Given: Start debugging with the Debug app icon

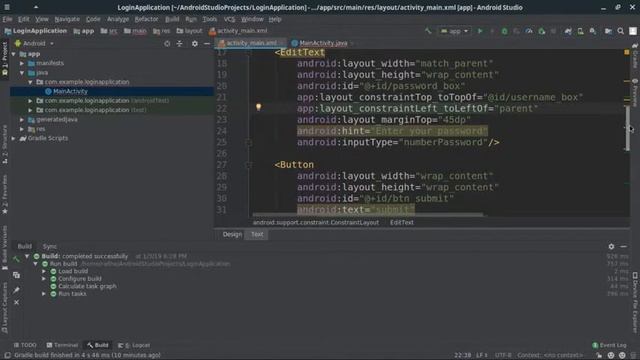Looking at the screenshot, I should (504, 31).
